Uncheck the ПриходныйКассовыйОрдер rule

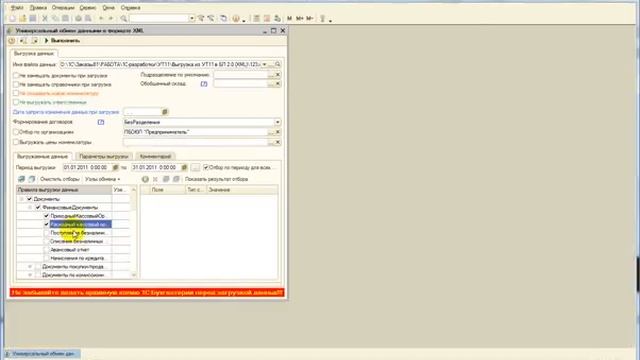pyautogui.click(x=46, y=216)
